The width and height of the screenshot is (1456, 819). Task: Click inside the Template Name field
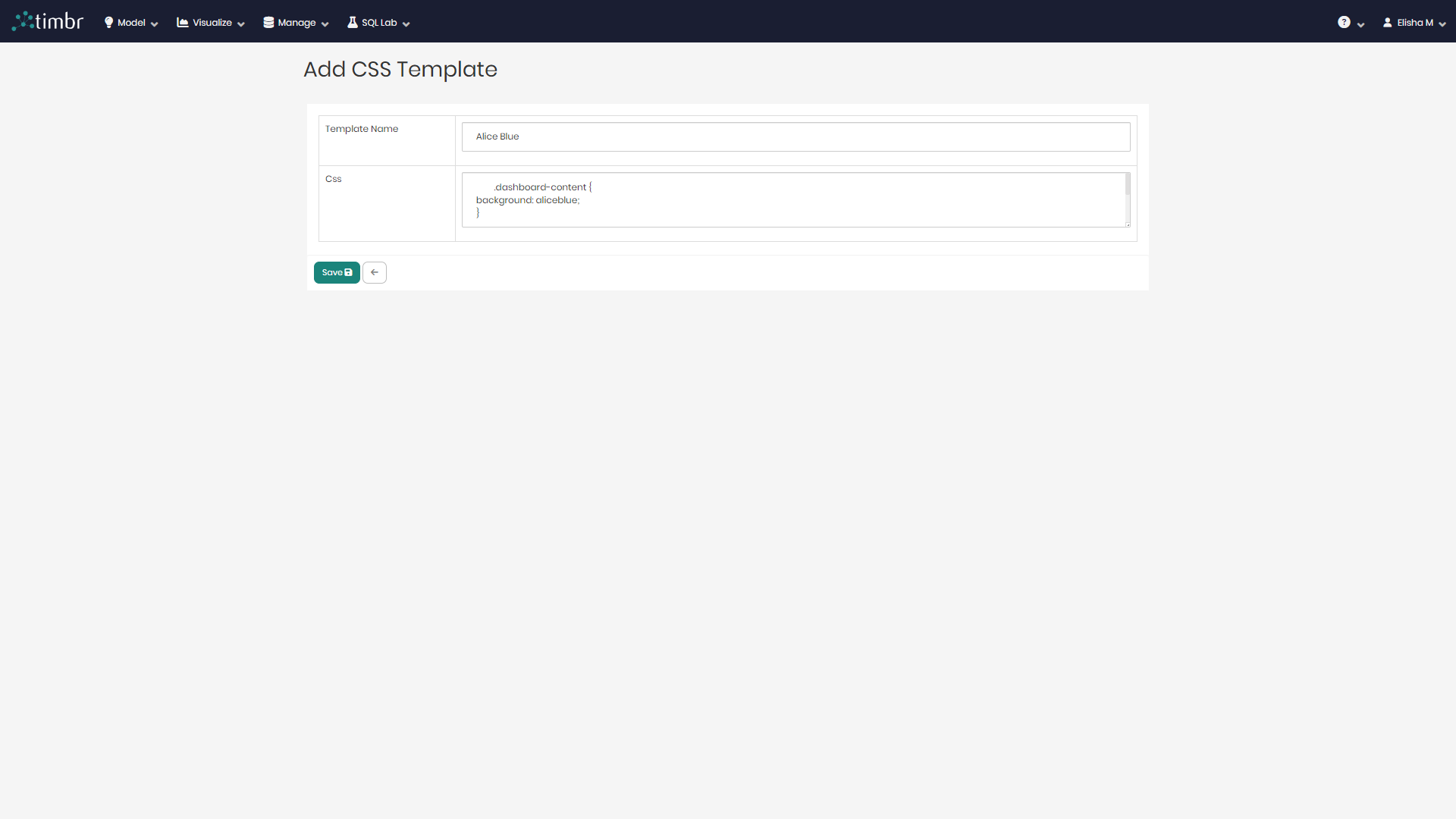point(795,136)
